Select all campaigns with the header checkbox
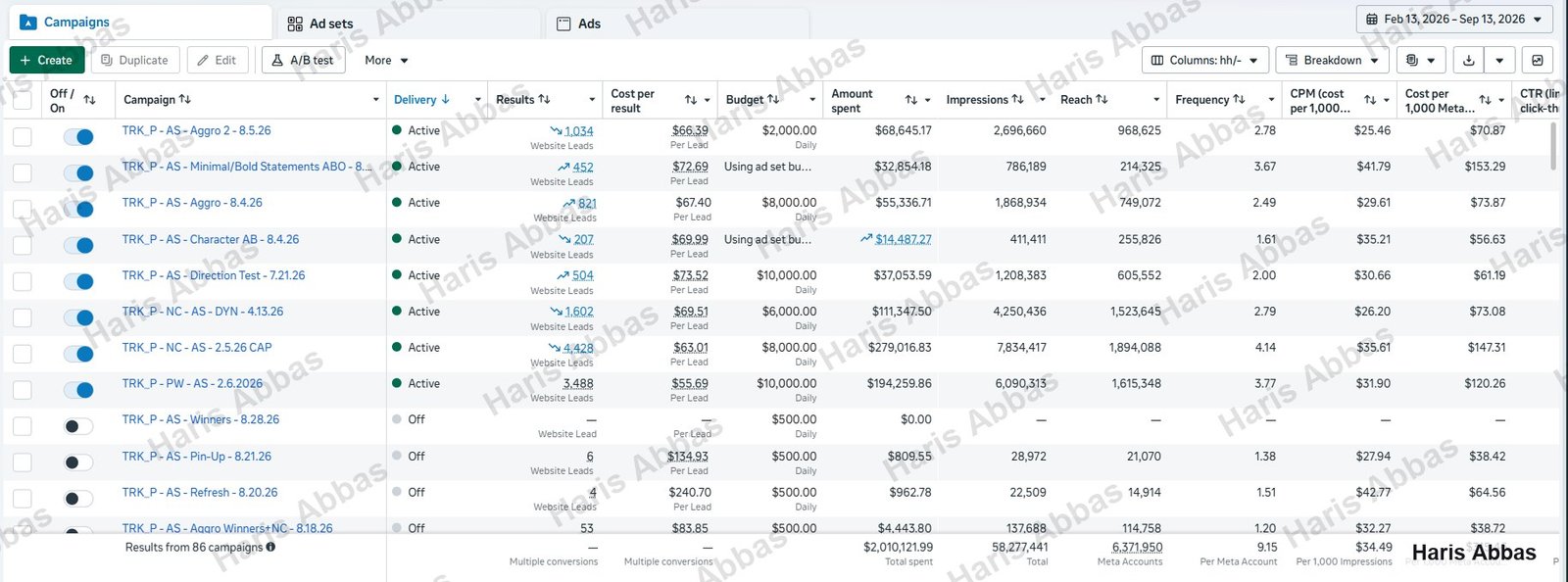1568x582 pixels. (22, 100)
